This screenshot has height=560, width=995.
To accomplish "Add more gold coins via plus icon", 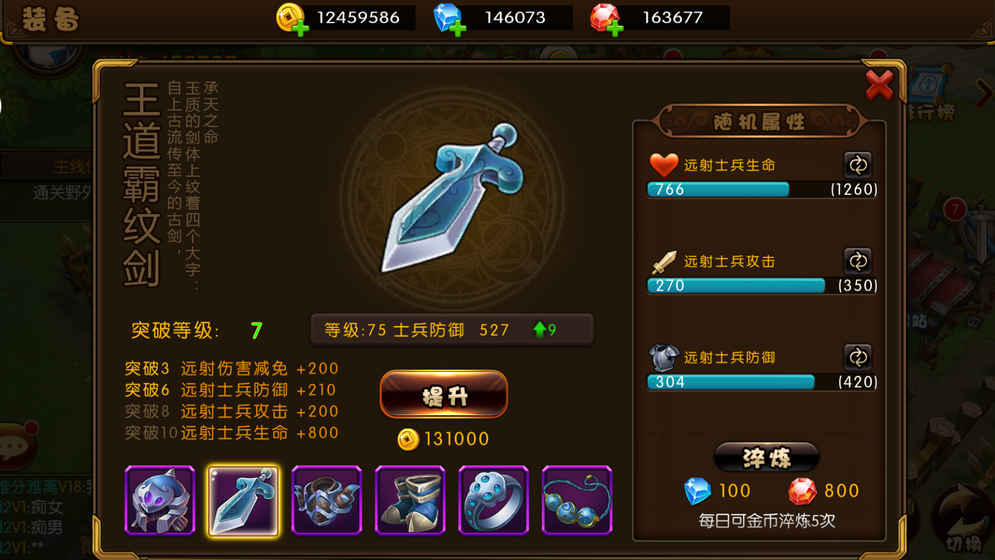I will 301,29.
